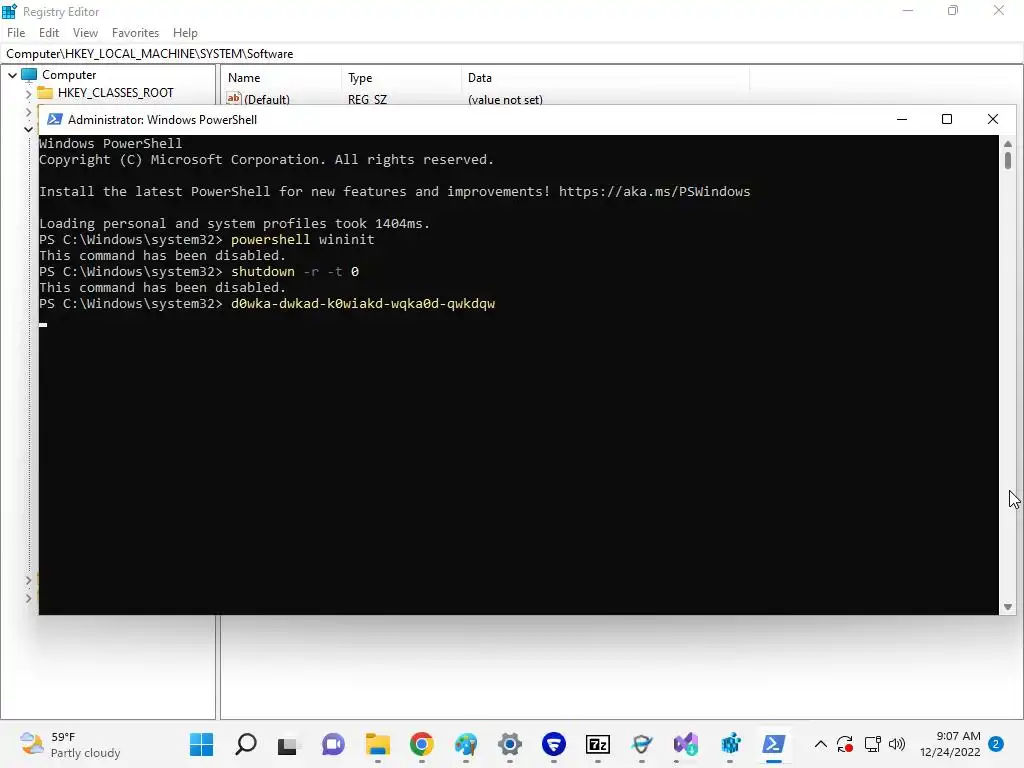
Task: Click the registry path address bar
Action: 512,54
